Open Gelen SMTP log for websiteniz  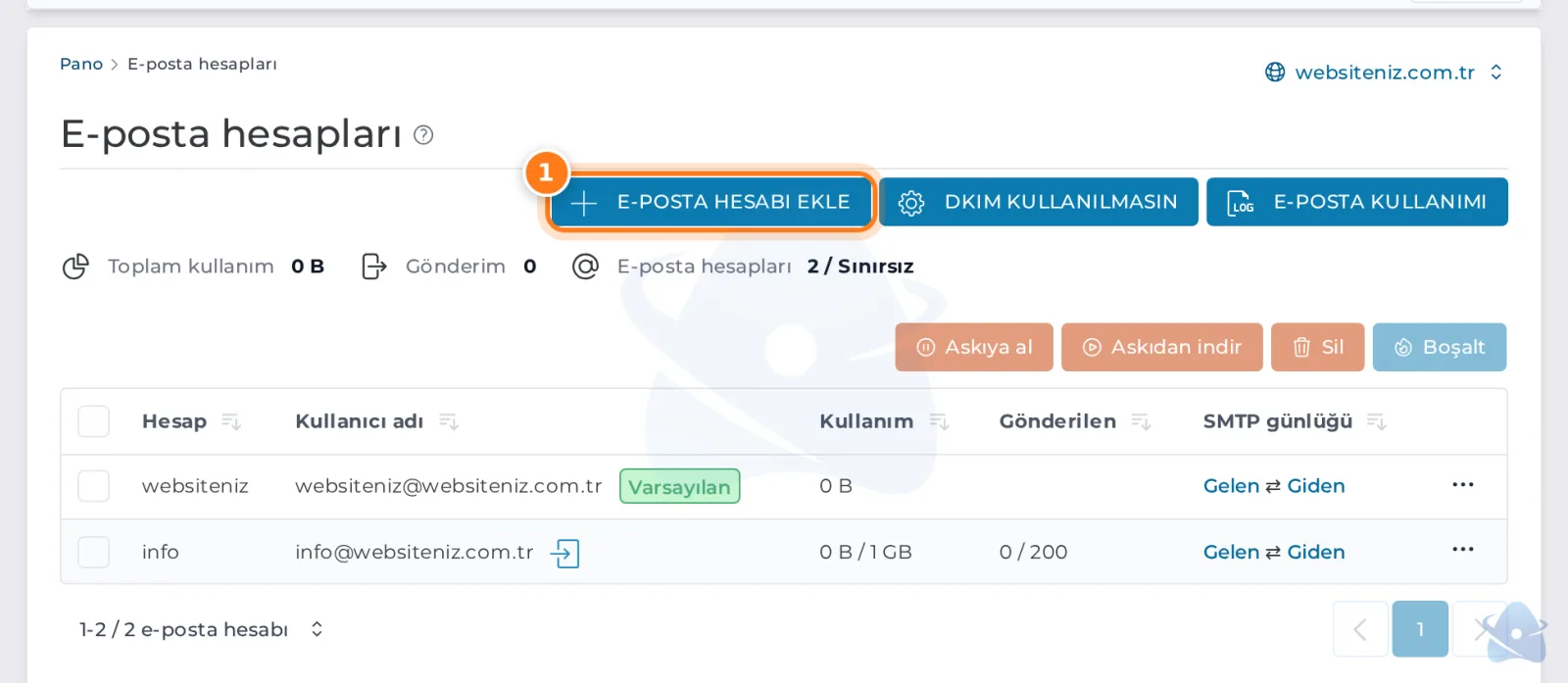tap(1231, 486)
